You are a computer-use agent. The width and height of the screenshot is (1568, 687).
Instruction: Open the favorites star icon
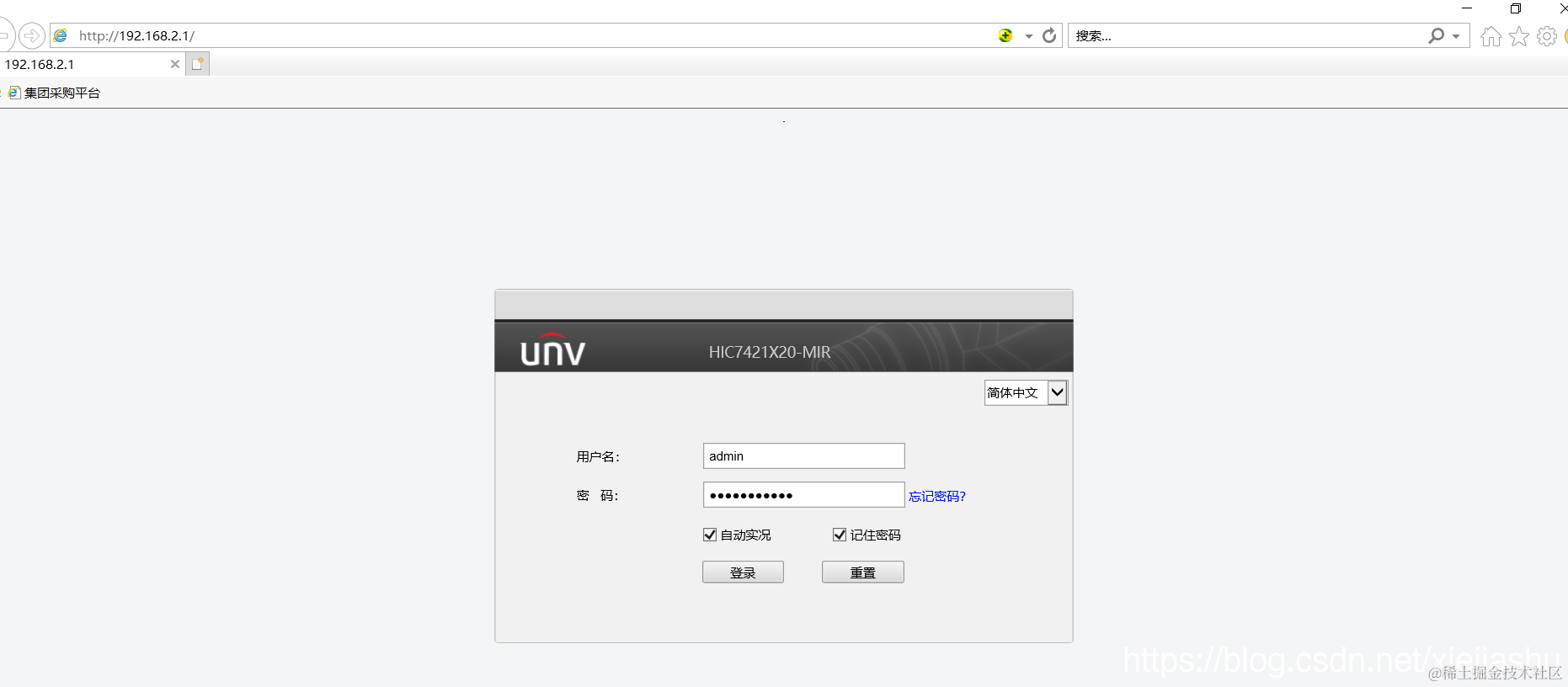(1519, 36)
